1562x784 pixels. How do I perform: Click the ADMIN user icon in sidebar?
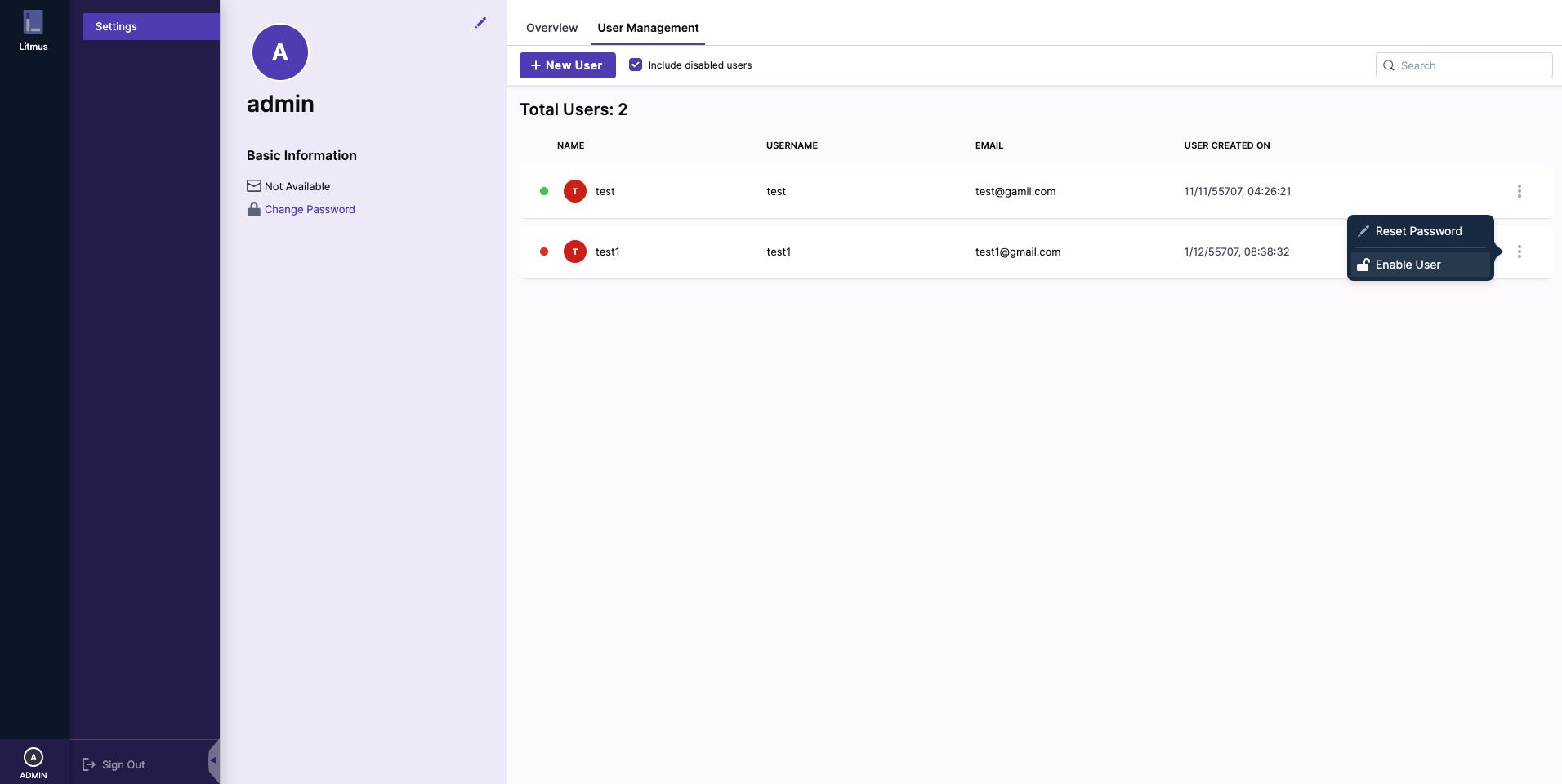pyautogui.click(x=33, y=757)
